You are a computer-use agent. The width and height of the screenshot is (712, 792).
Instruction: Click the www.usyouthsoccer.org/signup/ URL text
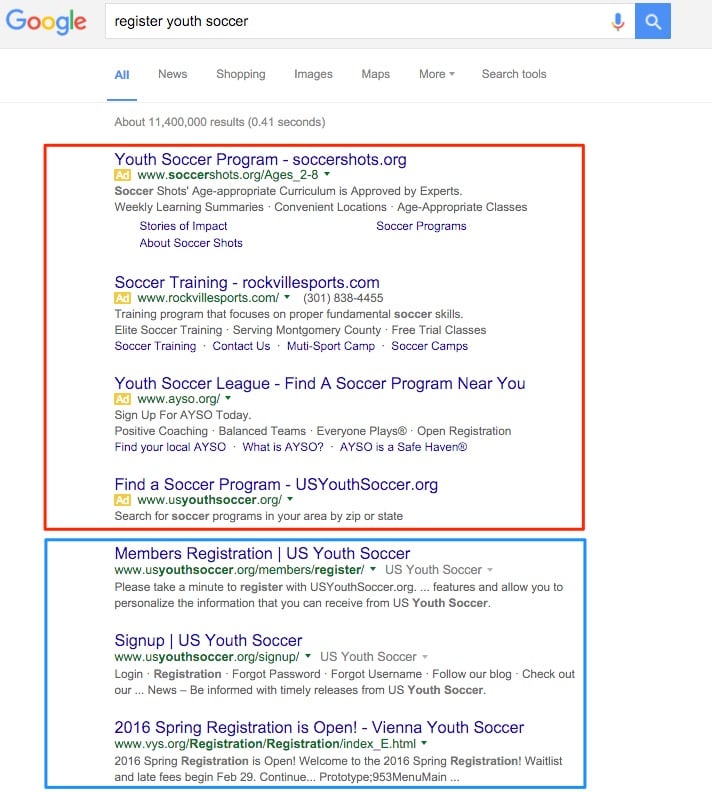click(x=207, y=657)
